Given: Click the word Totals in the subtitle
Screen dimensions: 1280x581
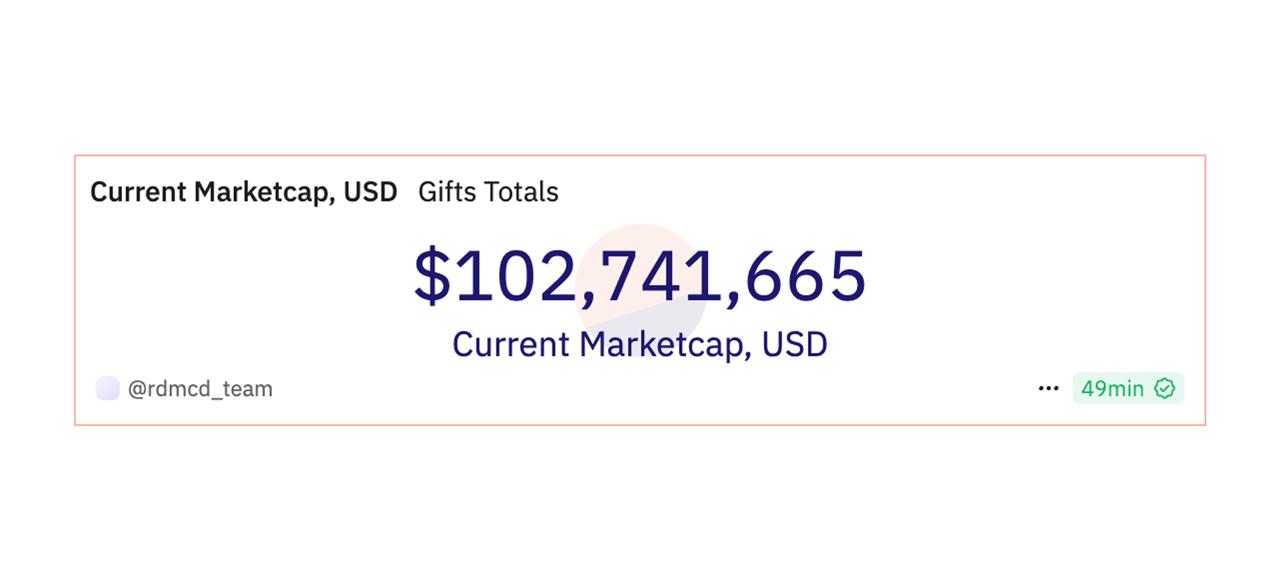Looking at the screenshot, I should (523, 191).
